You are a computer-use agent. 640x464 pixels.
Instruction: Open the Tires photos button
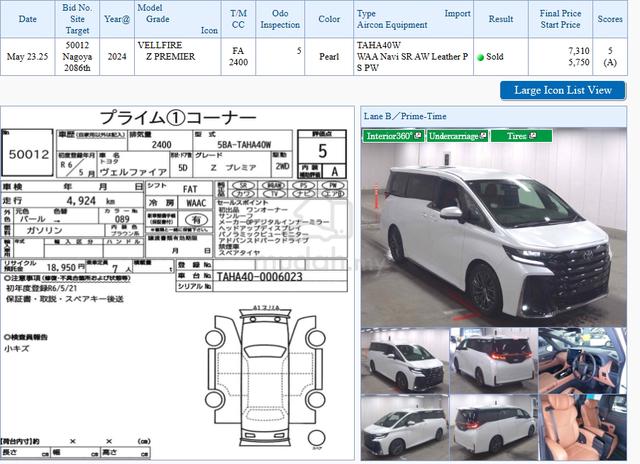coord(521,136)
